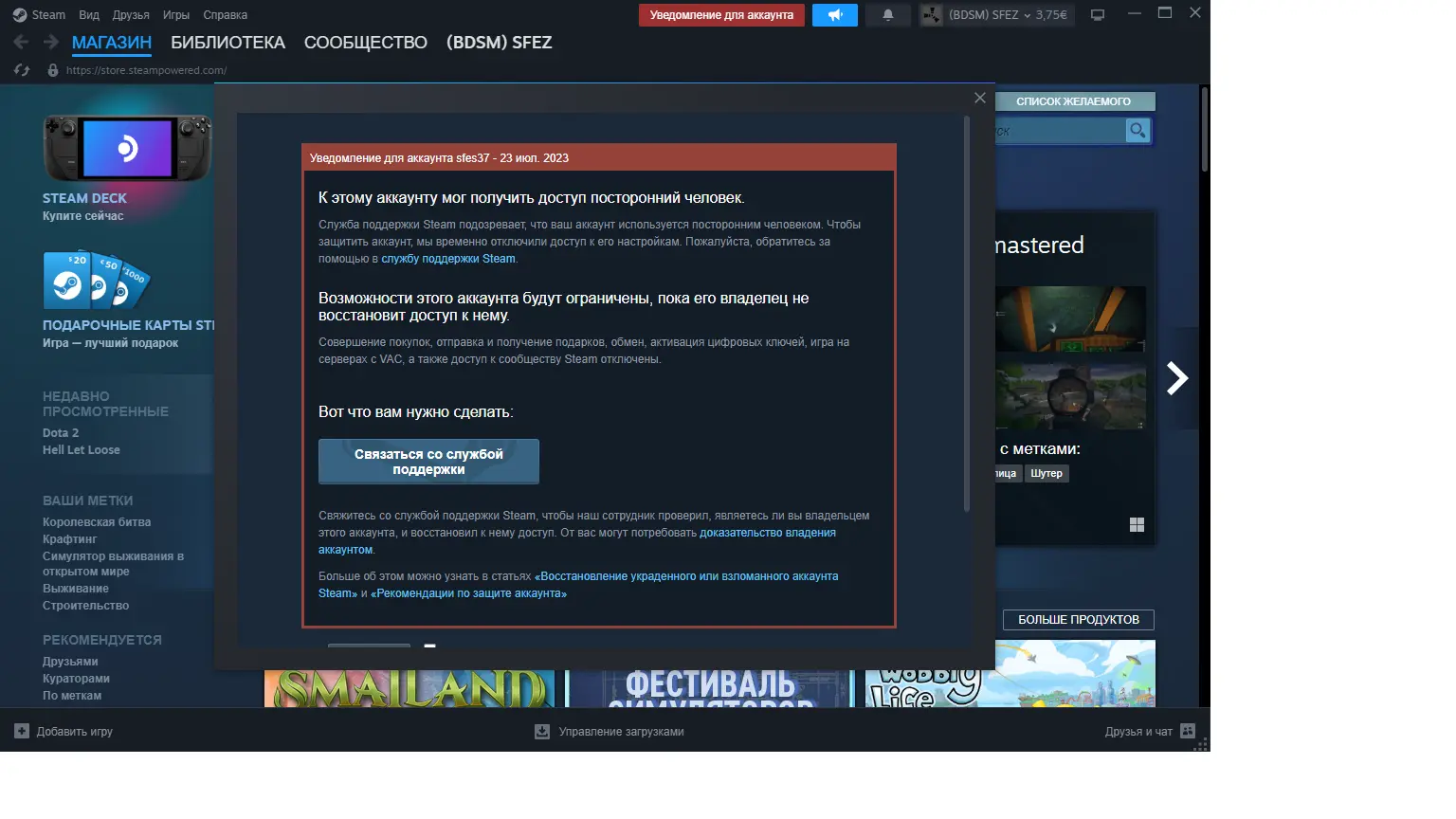Close the account alert dialog with the X

(x=980, y=98)
